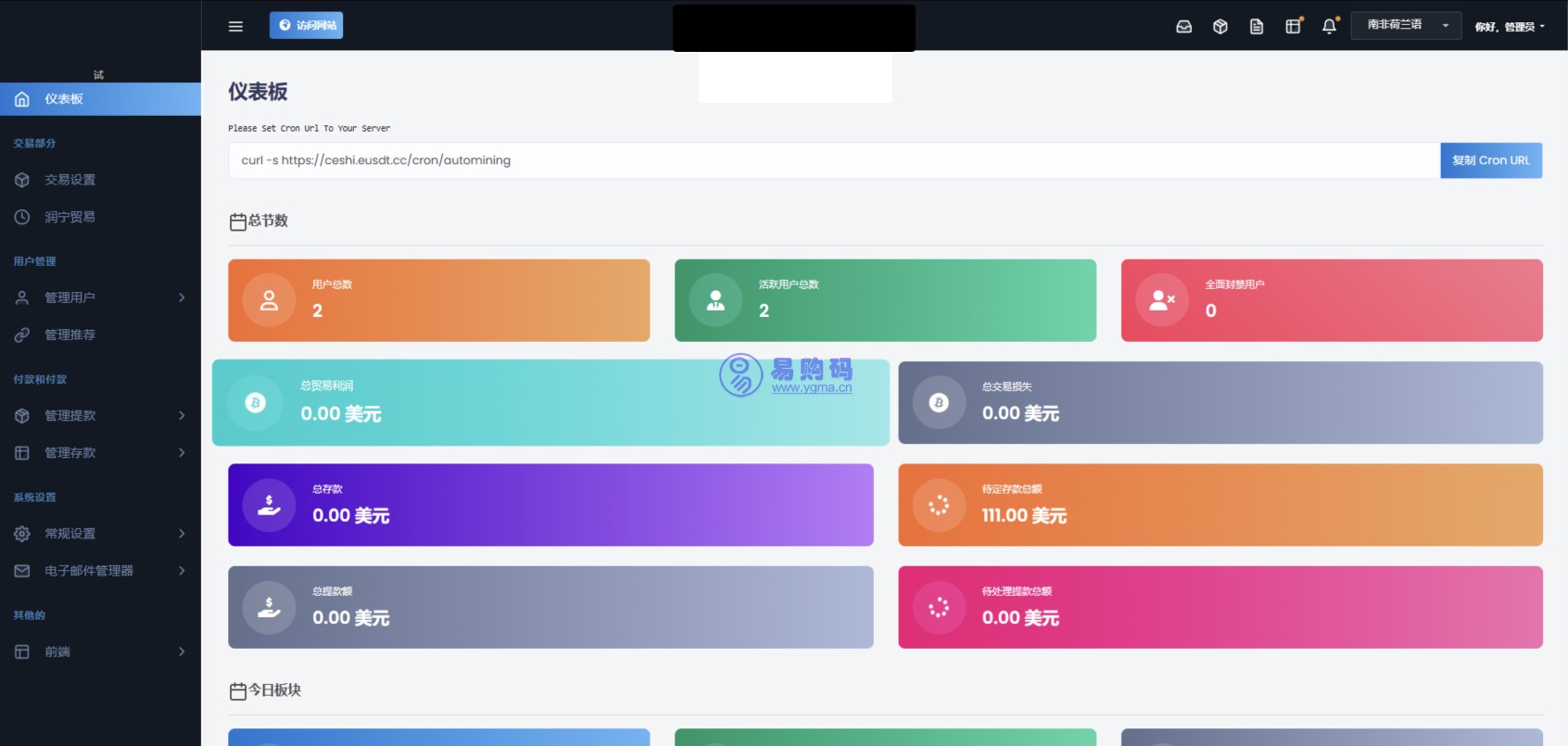Click the 全面封禁用户 banned user icon

pos(1161,300)
